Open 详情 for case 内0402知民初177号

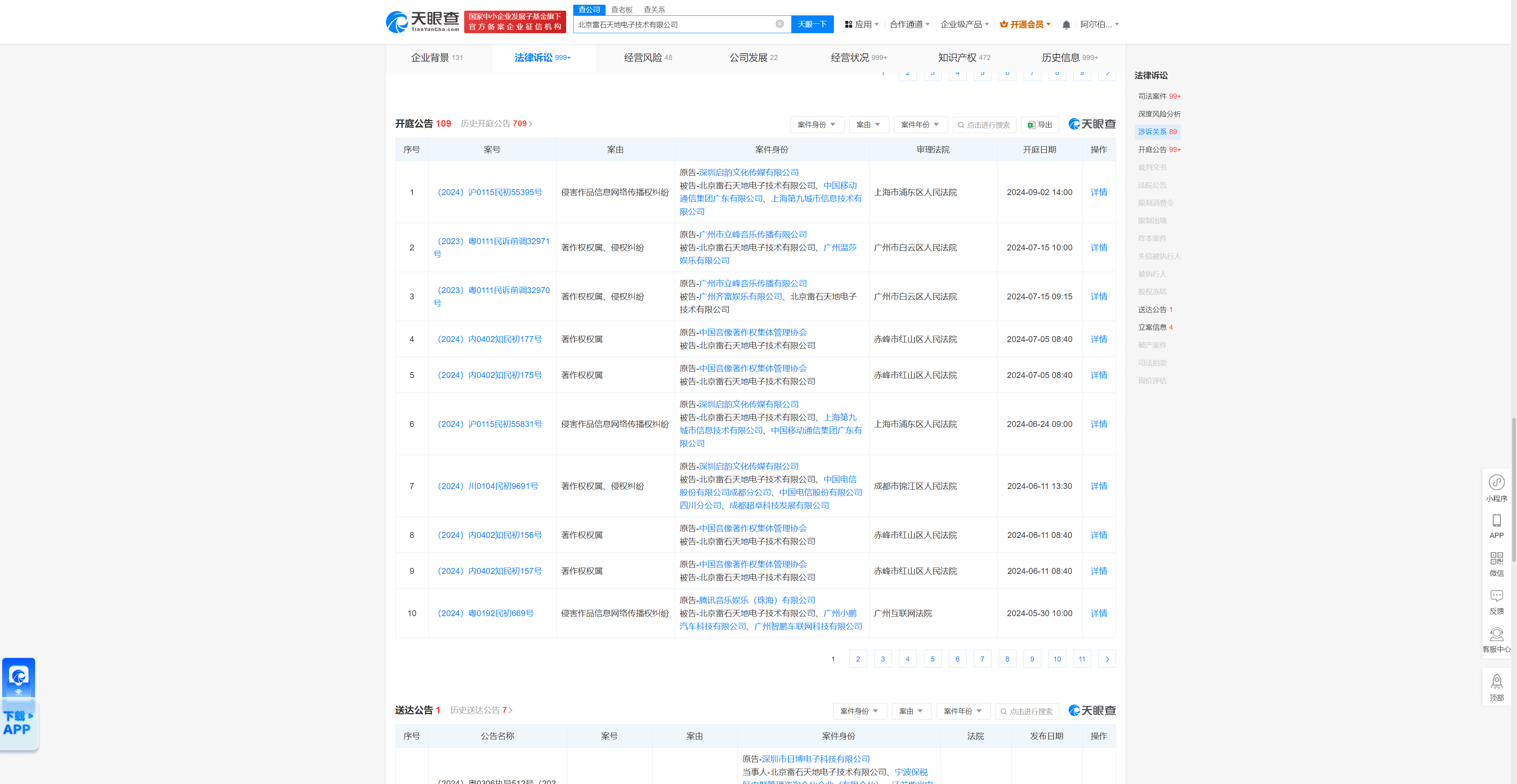(x=1098, y=340)
